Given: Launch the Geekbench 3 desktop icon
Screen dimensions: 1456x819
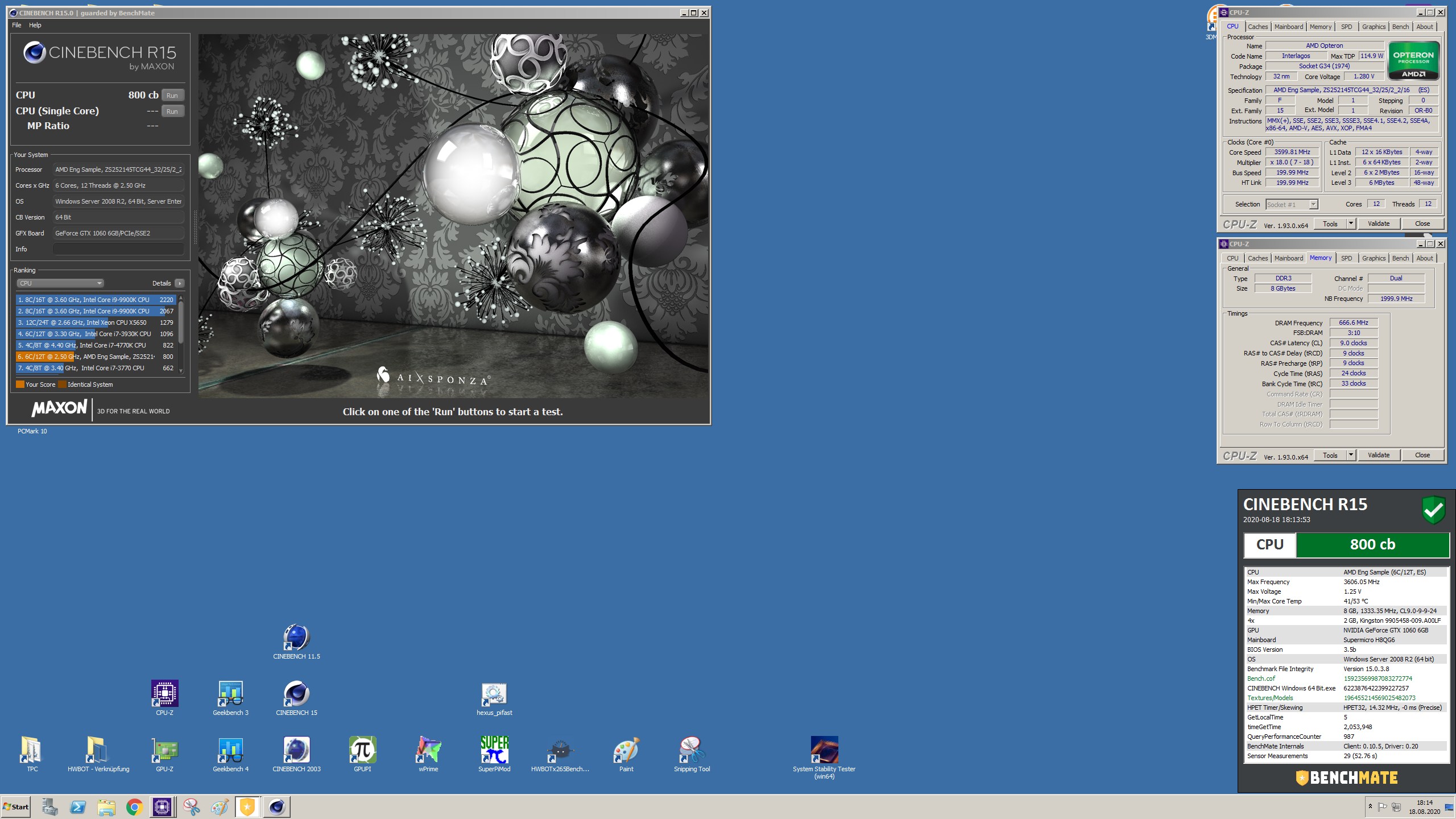Looking at the screenshot, I should [230, 698].
